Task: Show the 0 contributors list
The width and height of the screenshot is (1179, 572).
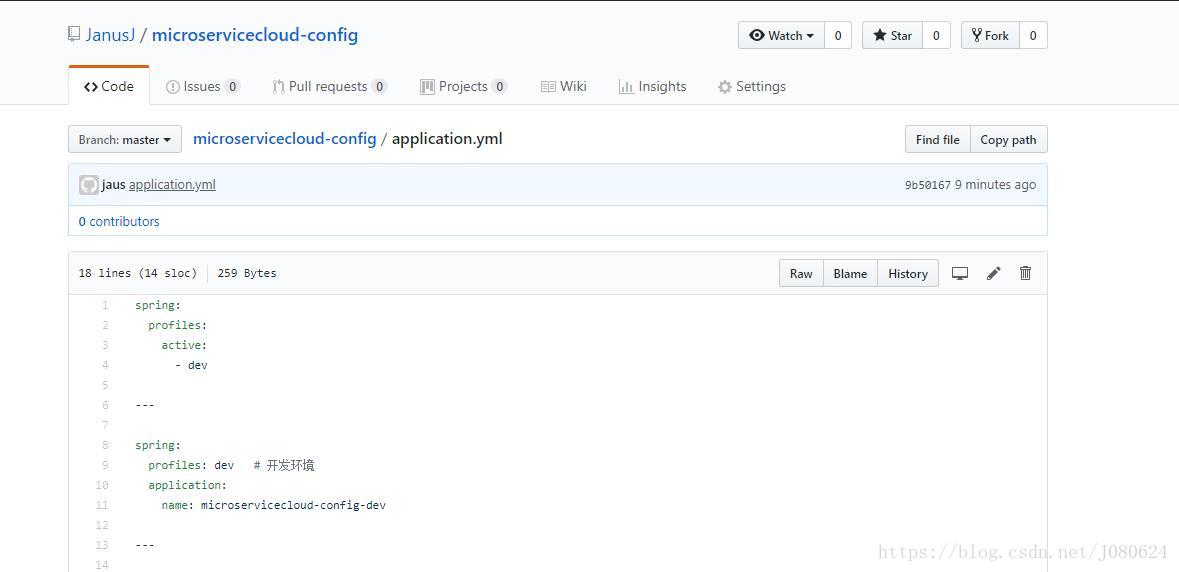Action: (x=119, y=221)
